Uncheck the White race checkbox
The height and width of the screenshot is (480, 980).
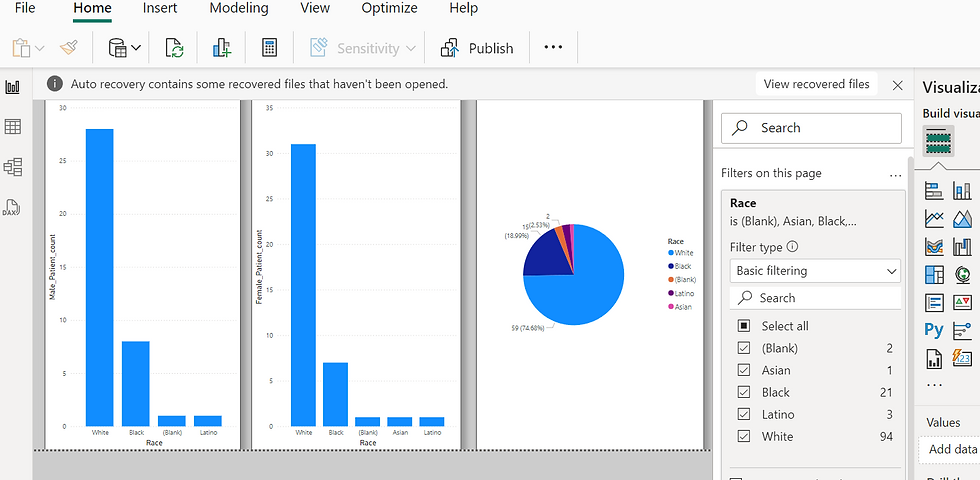744,436
